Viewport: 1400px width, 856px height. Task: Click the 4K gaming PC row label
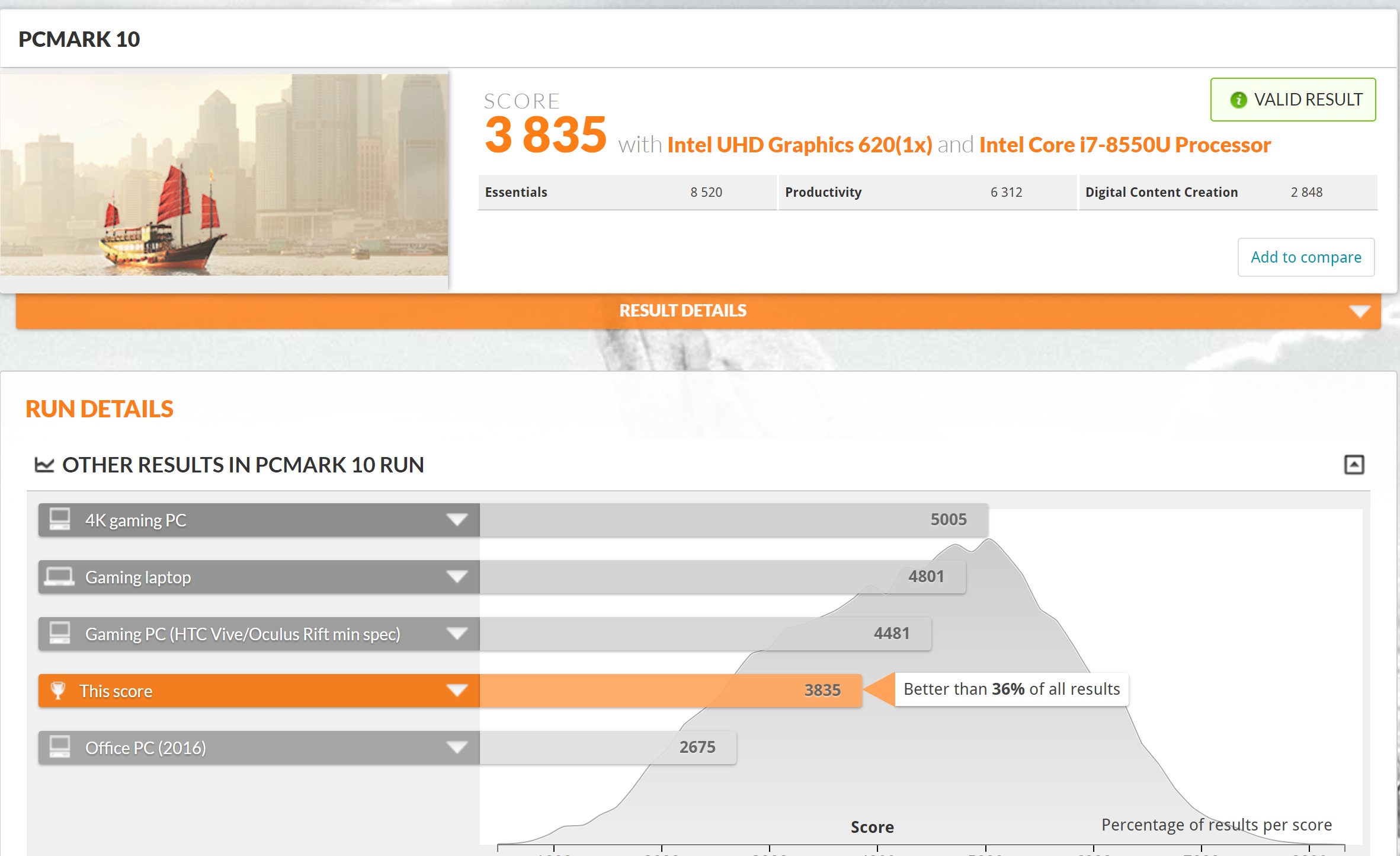[136, 520]
